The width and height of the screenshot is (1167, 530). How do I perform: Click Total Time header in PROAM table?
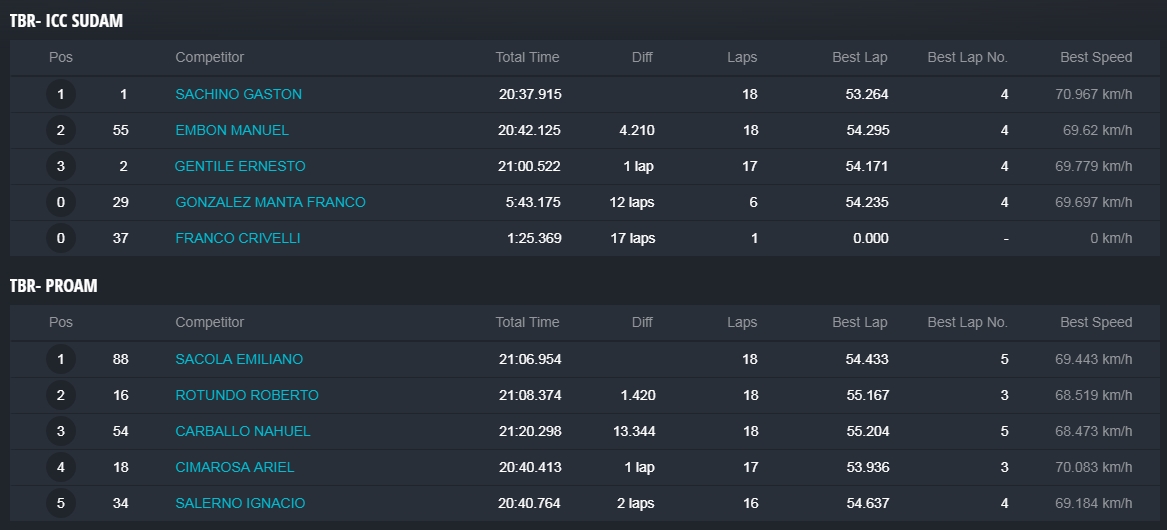click(527, 322)
